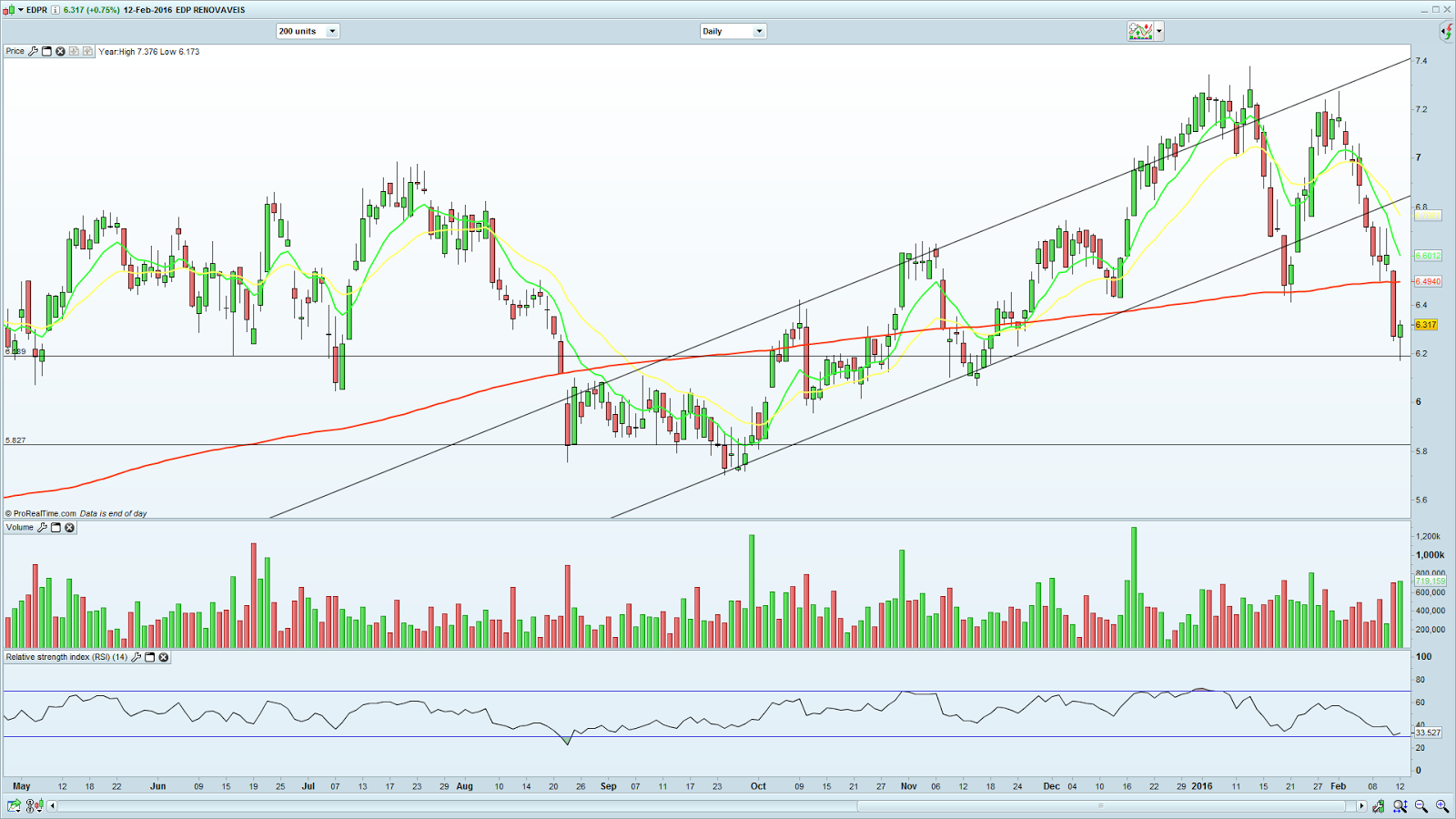1456x819 pixels.
Task: Click the magnifier fit-zoom icon
Action: (1400, 805)
